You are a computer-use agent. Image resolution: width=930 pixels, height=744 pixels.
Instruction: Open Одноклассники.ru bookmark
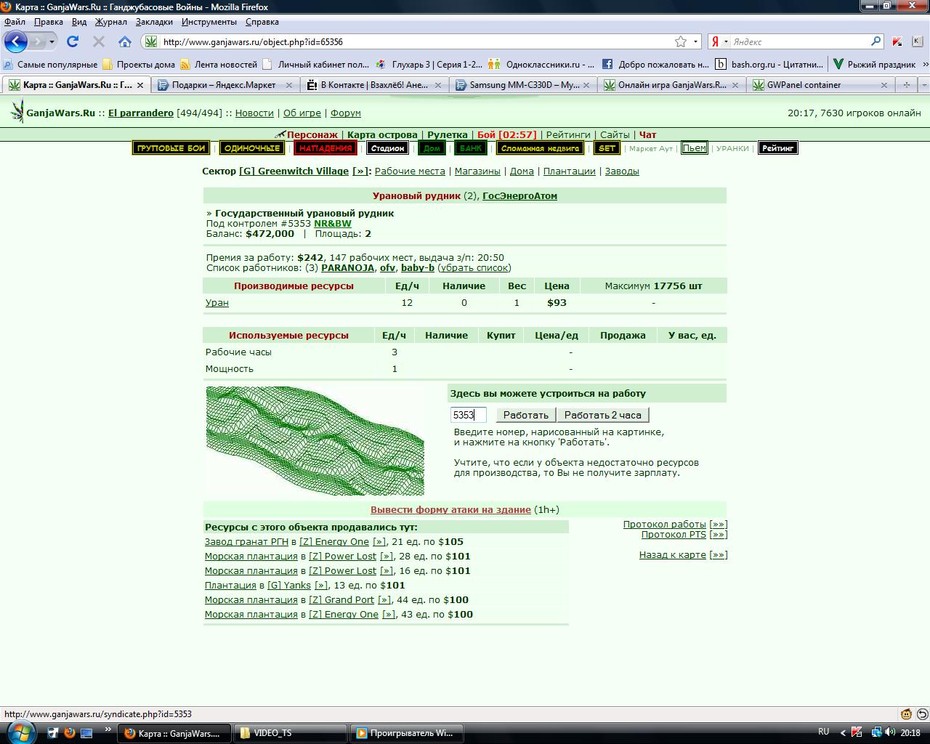[542, 64]
